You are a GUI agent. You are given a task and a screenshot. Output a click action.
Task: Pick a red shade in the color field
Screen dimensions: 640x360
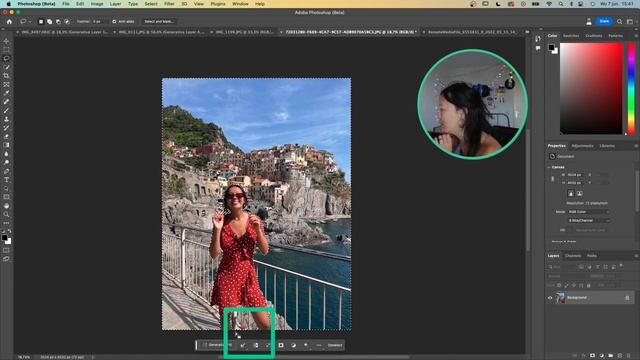tap(591, 89)
